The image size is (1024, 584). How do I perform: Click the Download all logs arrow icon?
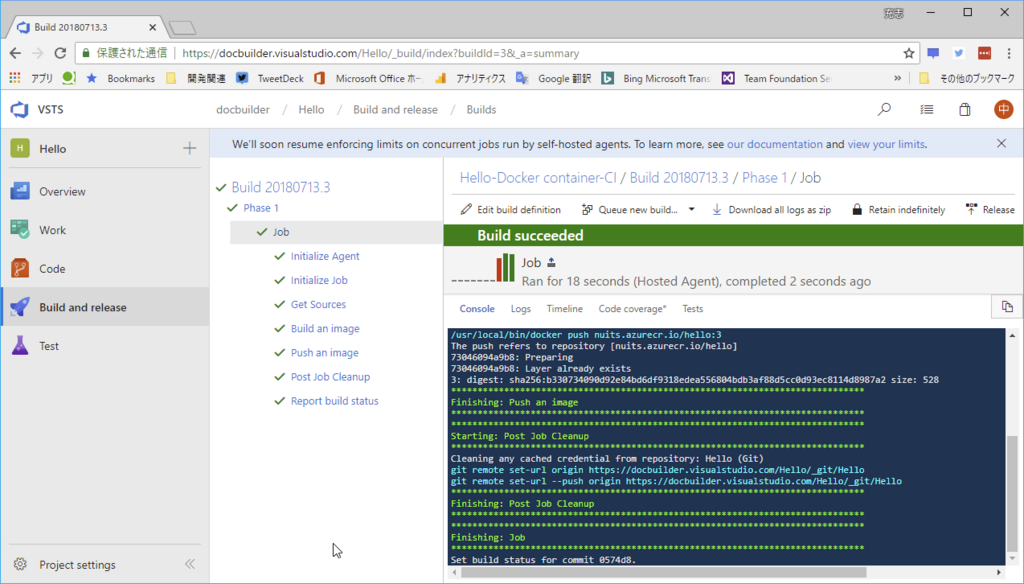716,209
